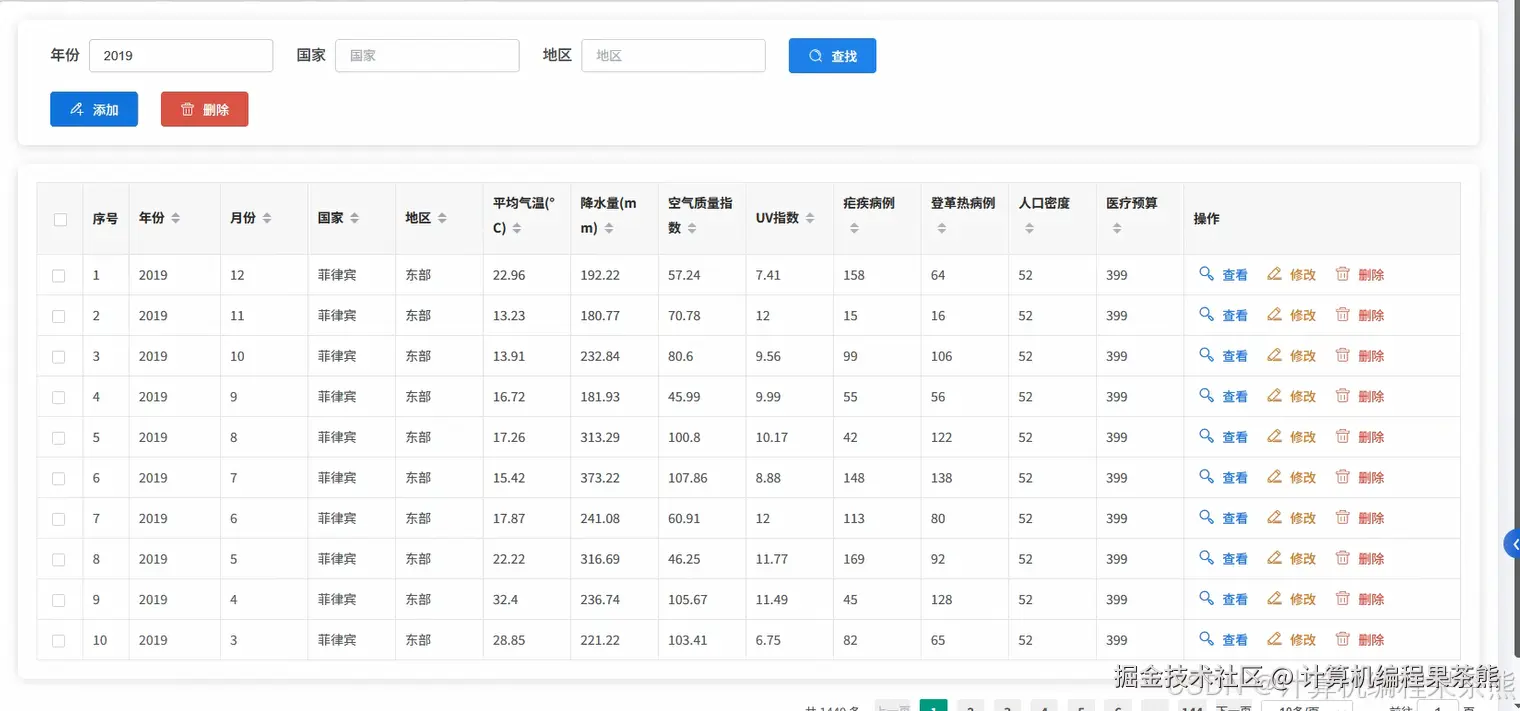Click 修改 edit for row 序号 2
Viewport: 1520px width, 711px height.
tap(1291, 315)
